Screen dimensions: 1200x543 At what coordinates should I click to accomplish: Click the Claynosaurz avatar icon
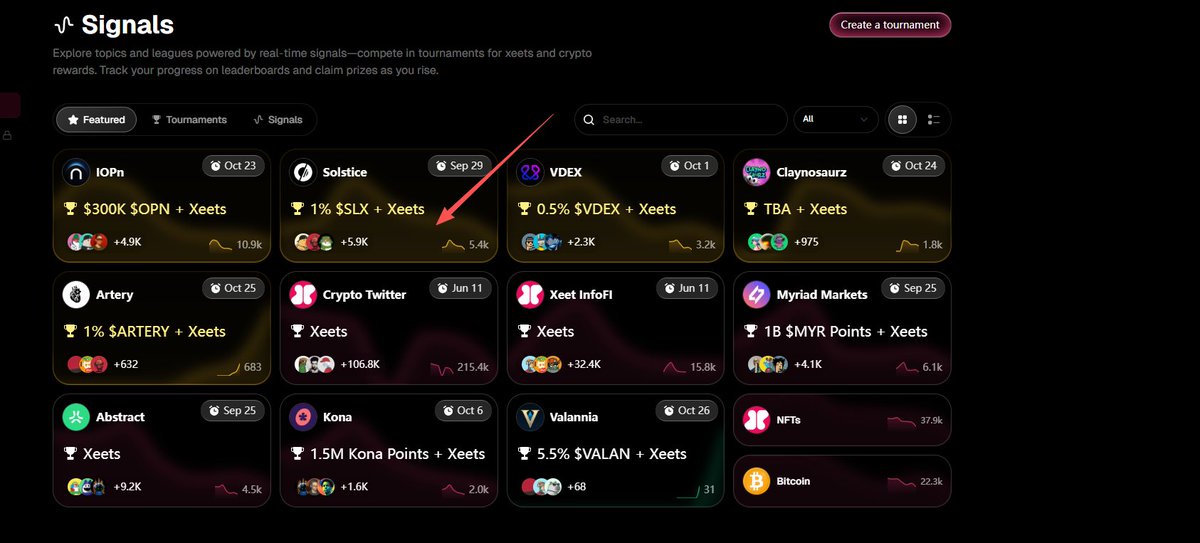click(x=756, y=172)
